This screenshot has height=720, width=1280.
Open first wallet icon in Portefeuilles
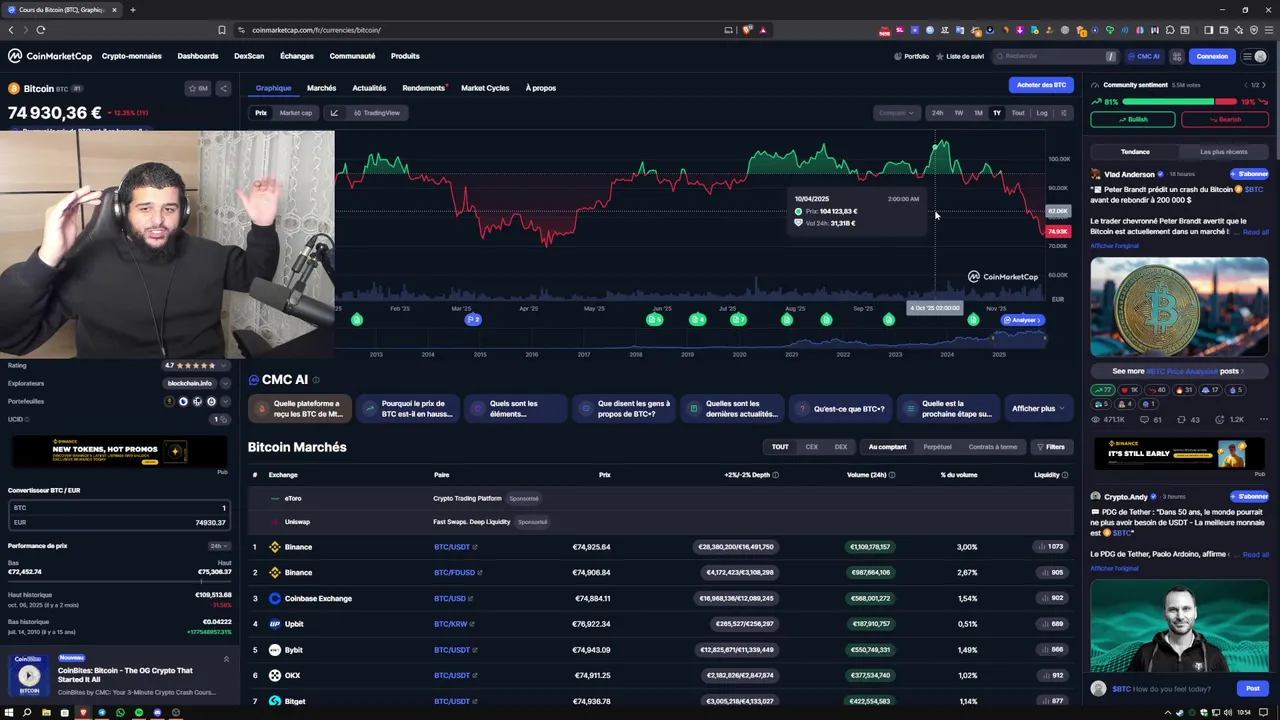pyautogui.click(x=169, y=401)
